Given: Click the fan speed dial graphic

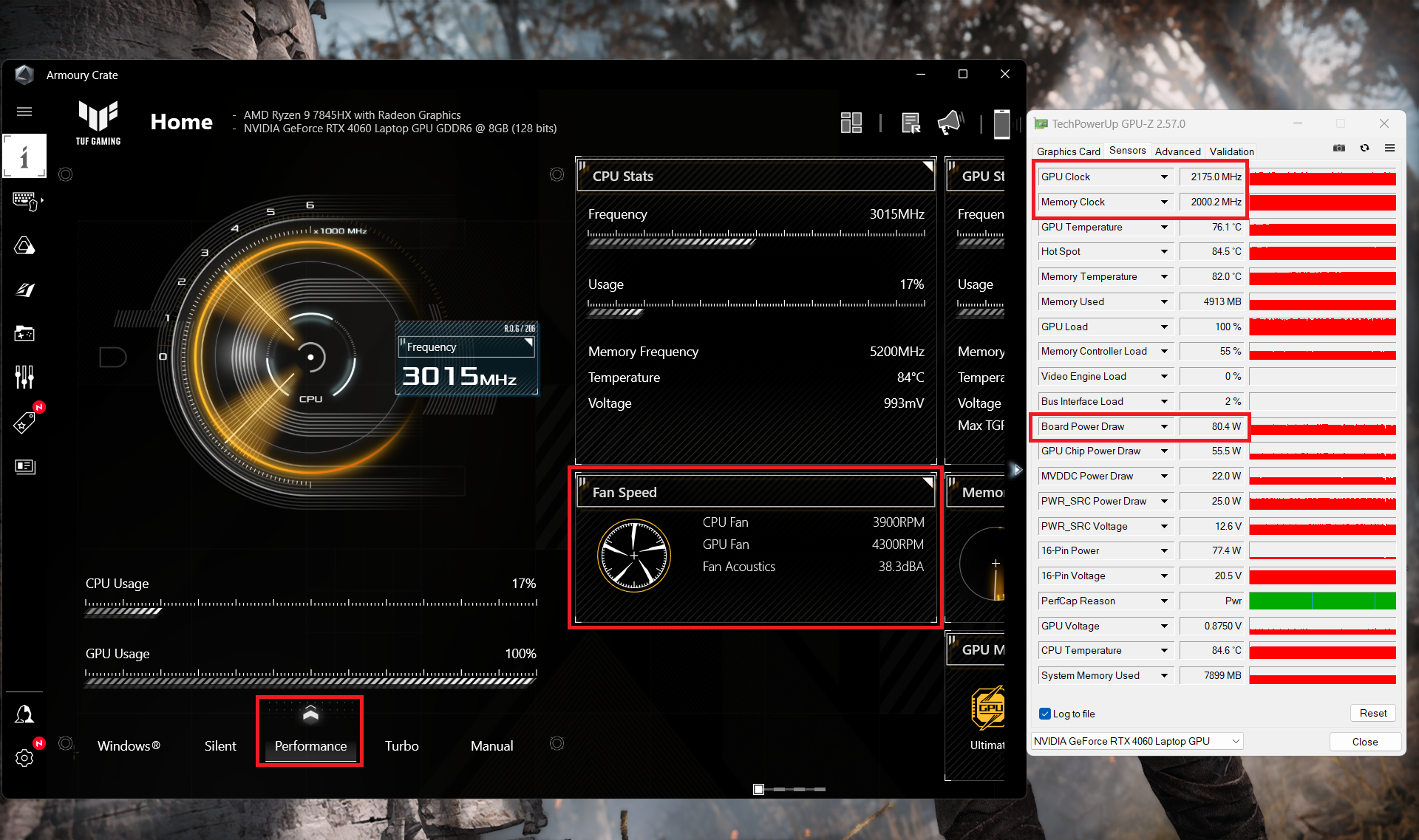Looking at the screenshot, I should pos(634,556).
